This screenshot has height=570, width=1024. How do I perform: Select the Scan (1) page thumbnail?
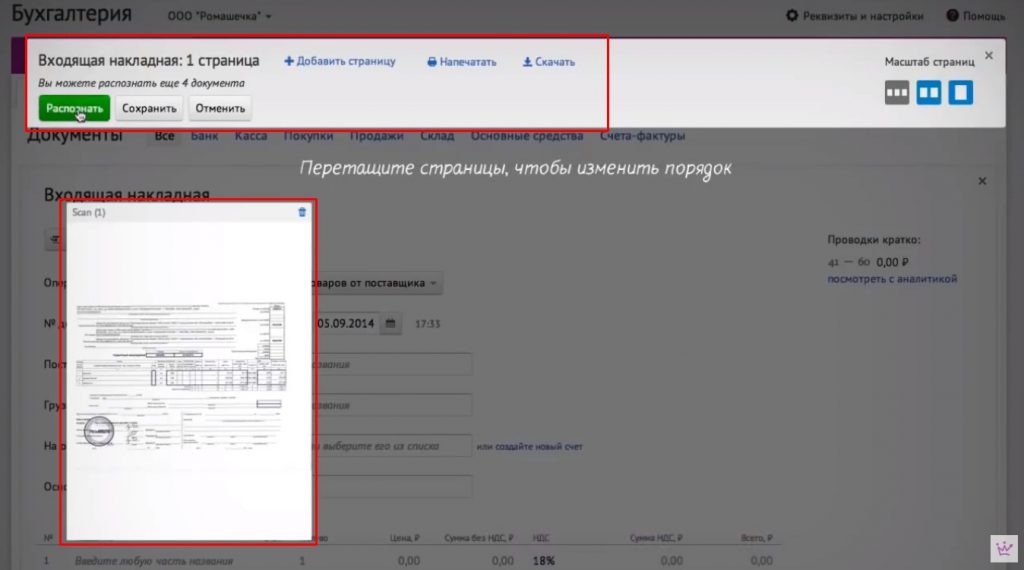[189, 372]
